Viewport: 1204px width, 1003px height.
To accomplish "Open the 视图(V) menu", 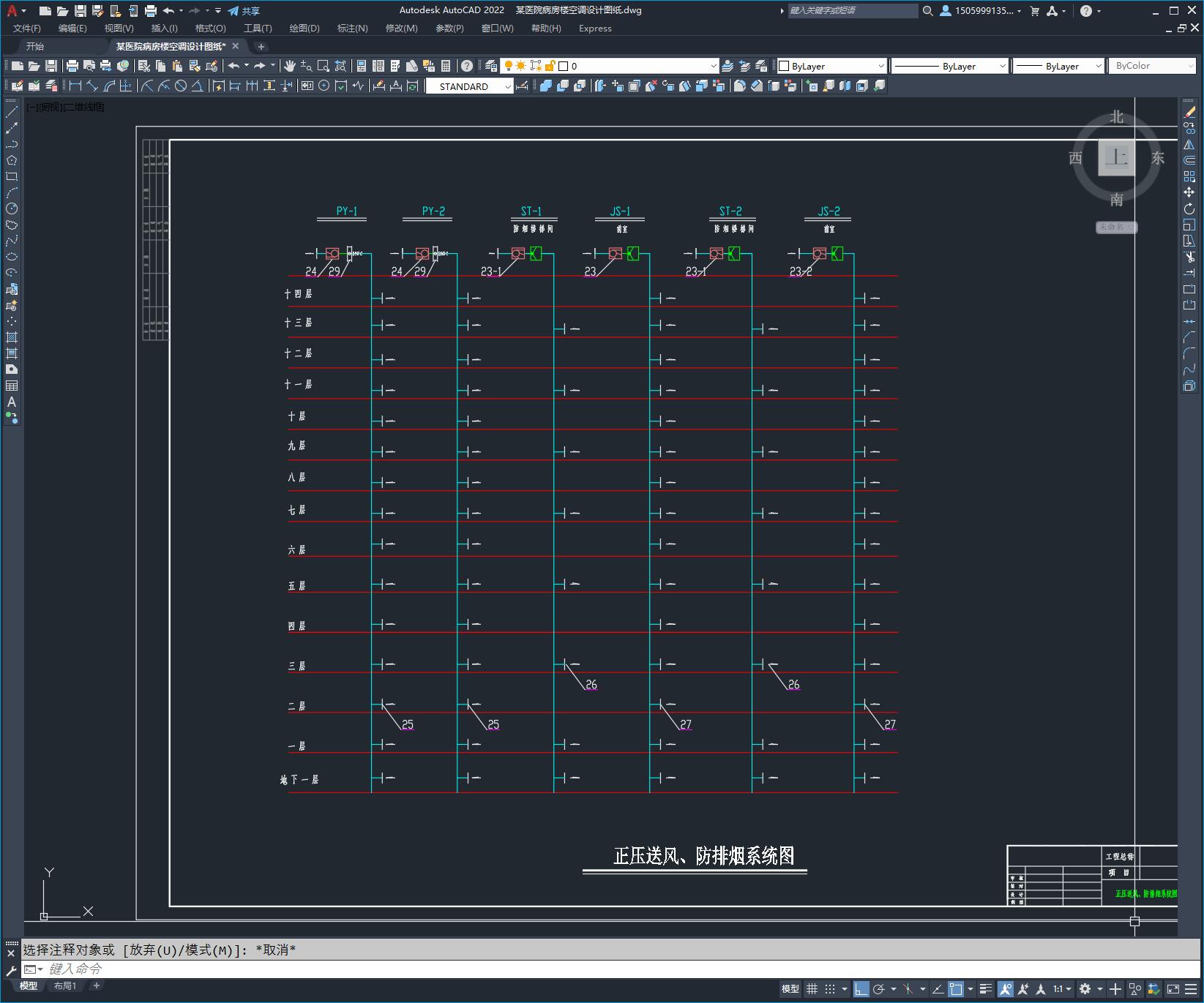I will (119, 28).
